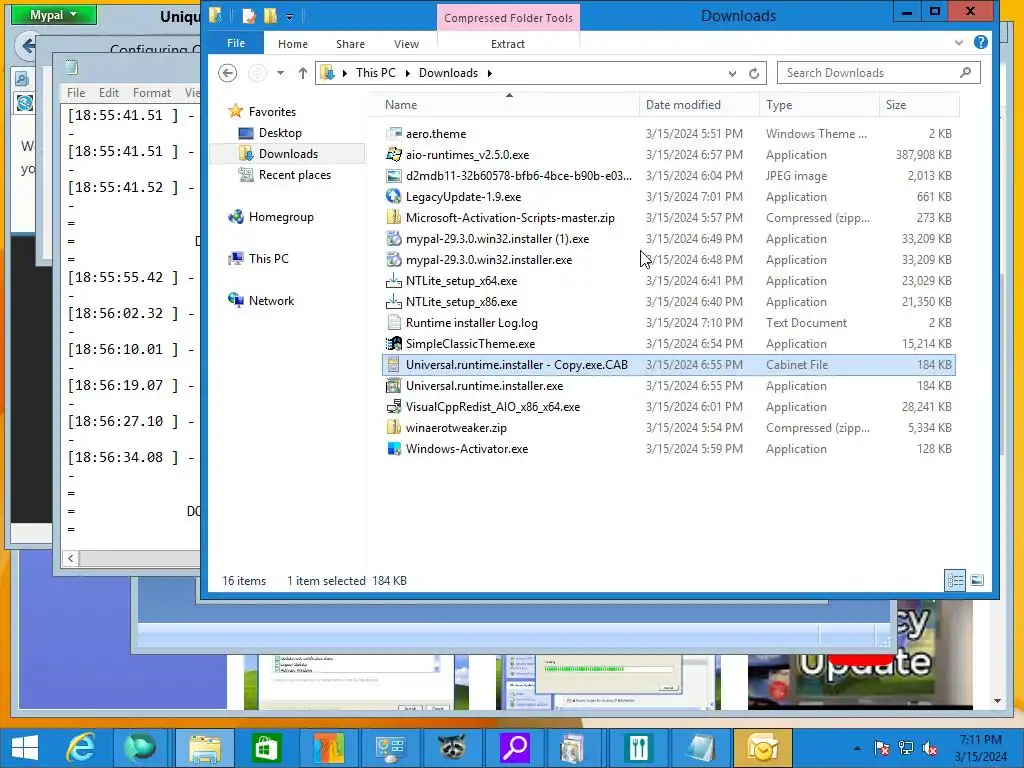Switch to large icons view layout
The image size is (1024, 768).
click(977, 580)
